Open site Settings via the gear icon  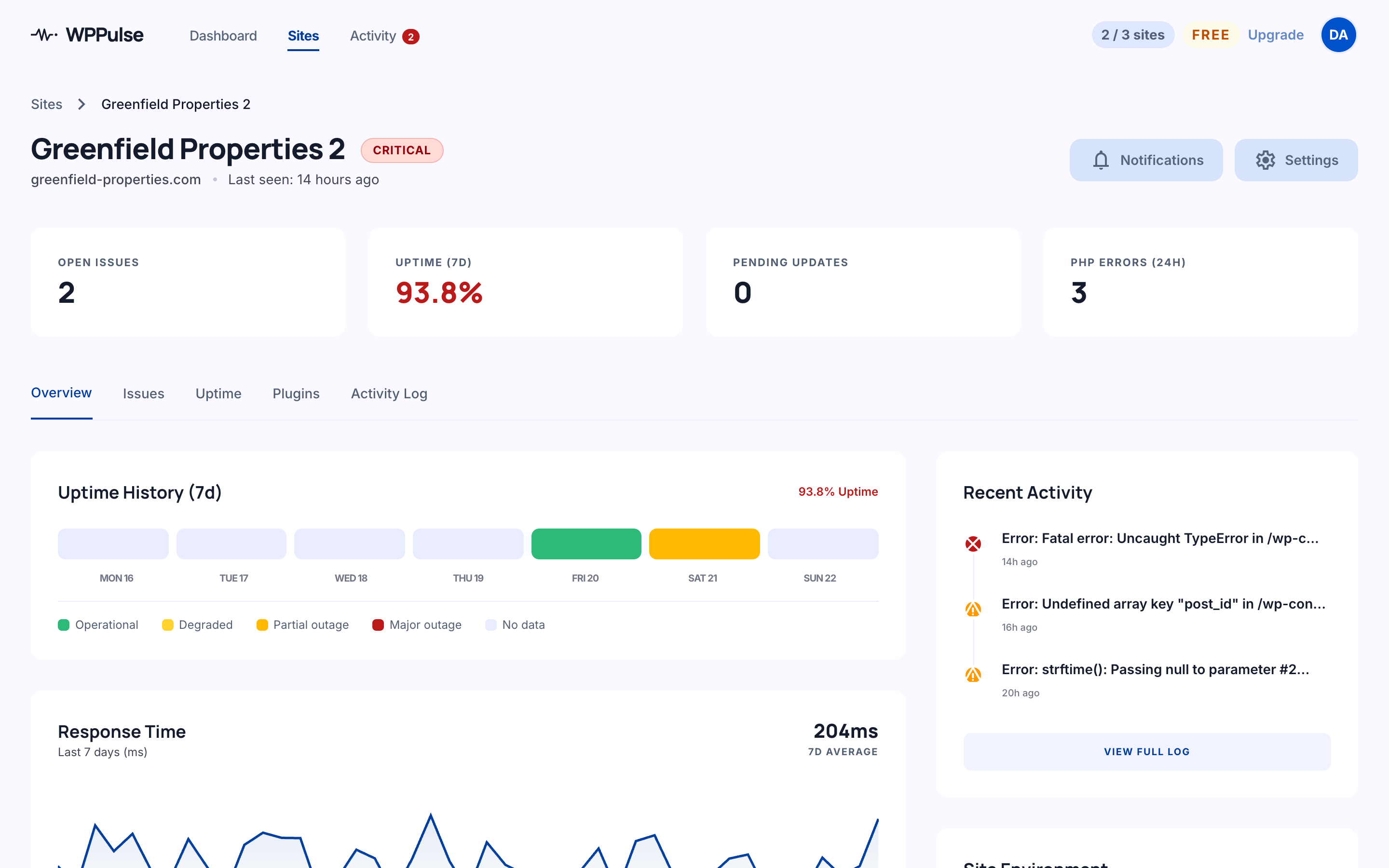pos(1266,160)
